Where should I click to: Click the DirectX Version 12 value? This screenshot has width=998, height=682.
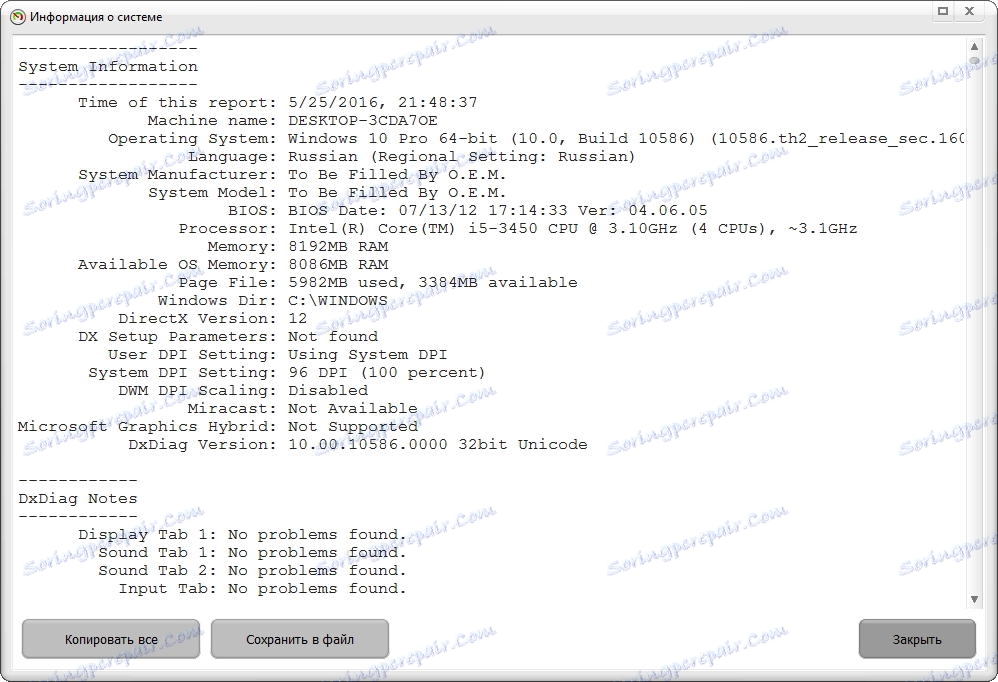(x=297, y=319)
